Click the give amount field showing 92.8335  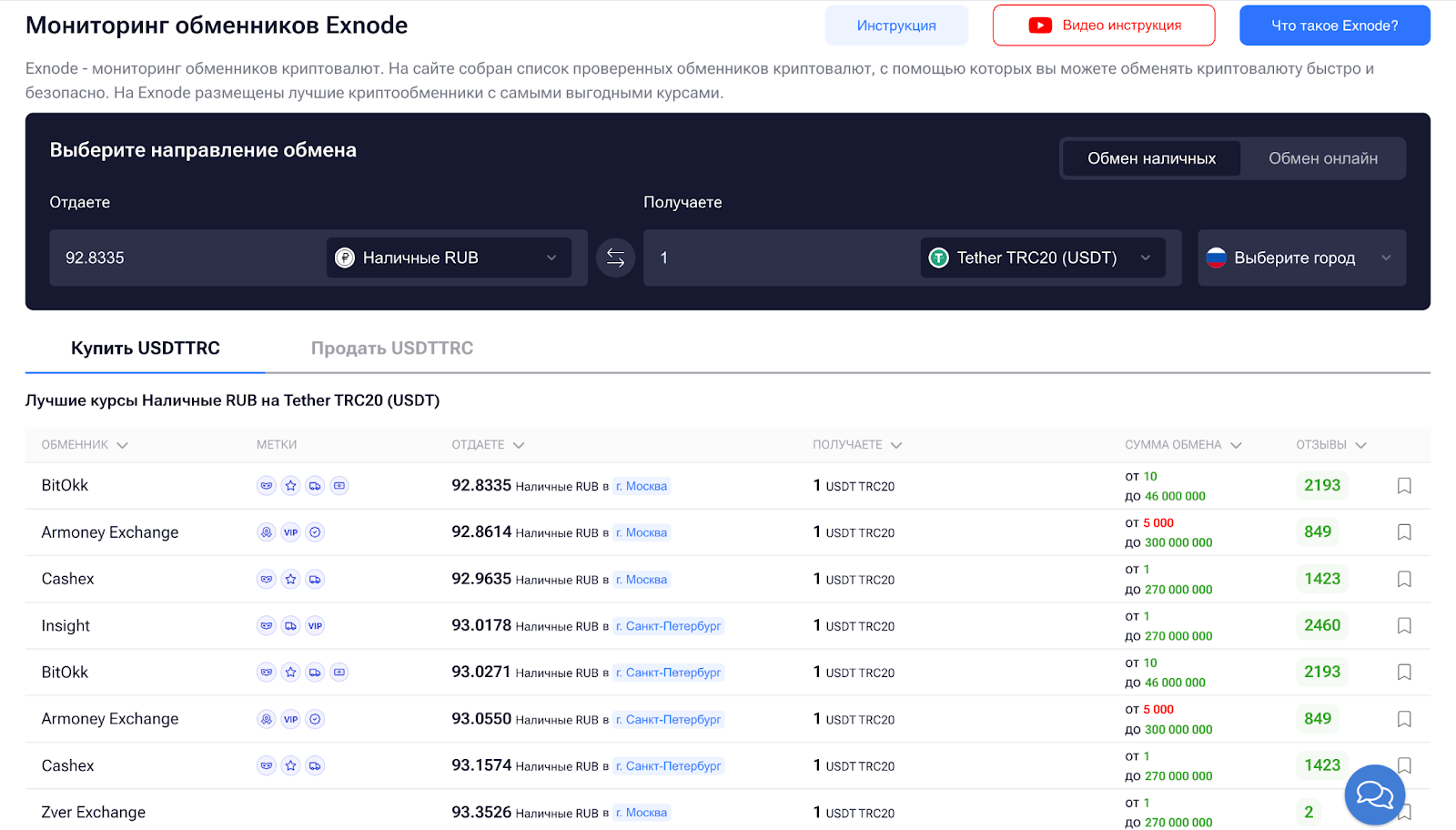click(187, 258)
